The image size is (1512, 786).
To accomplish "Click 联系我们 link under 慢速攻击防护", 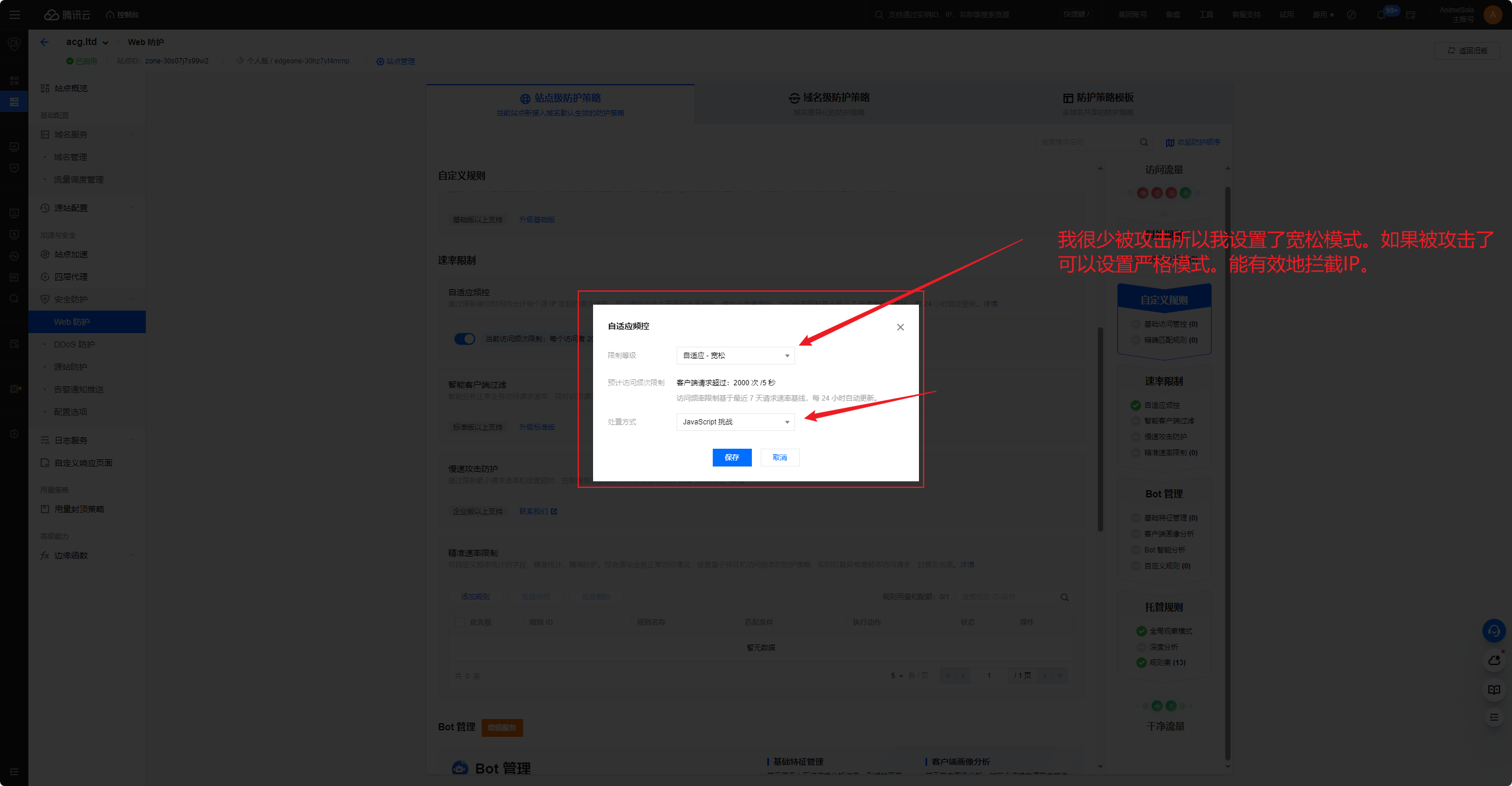I will click(x=538, y=512).
